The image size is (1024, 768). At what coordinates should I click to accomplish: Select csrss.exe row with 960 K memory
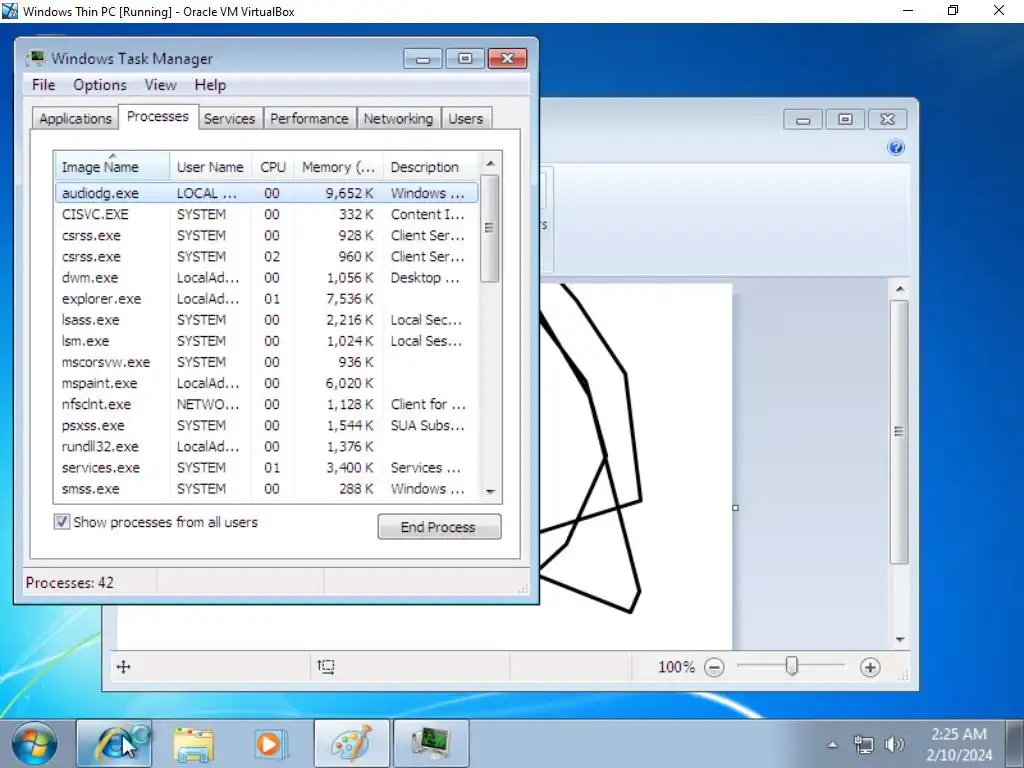pos(266,256)
